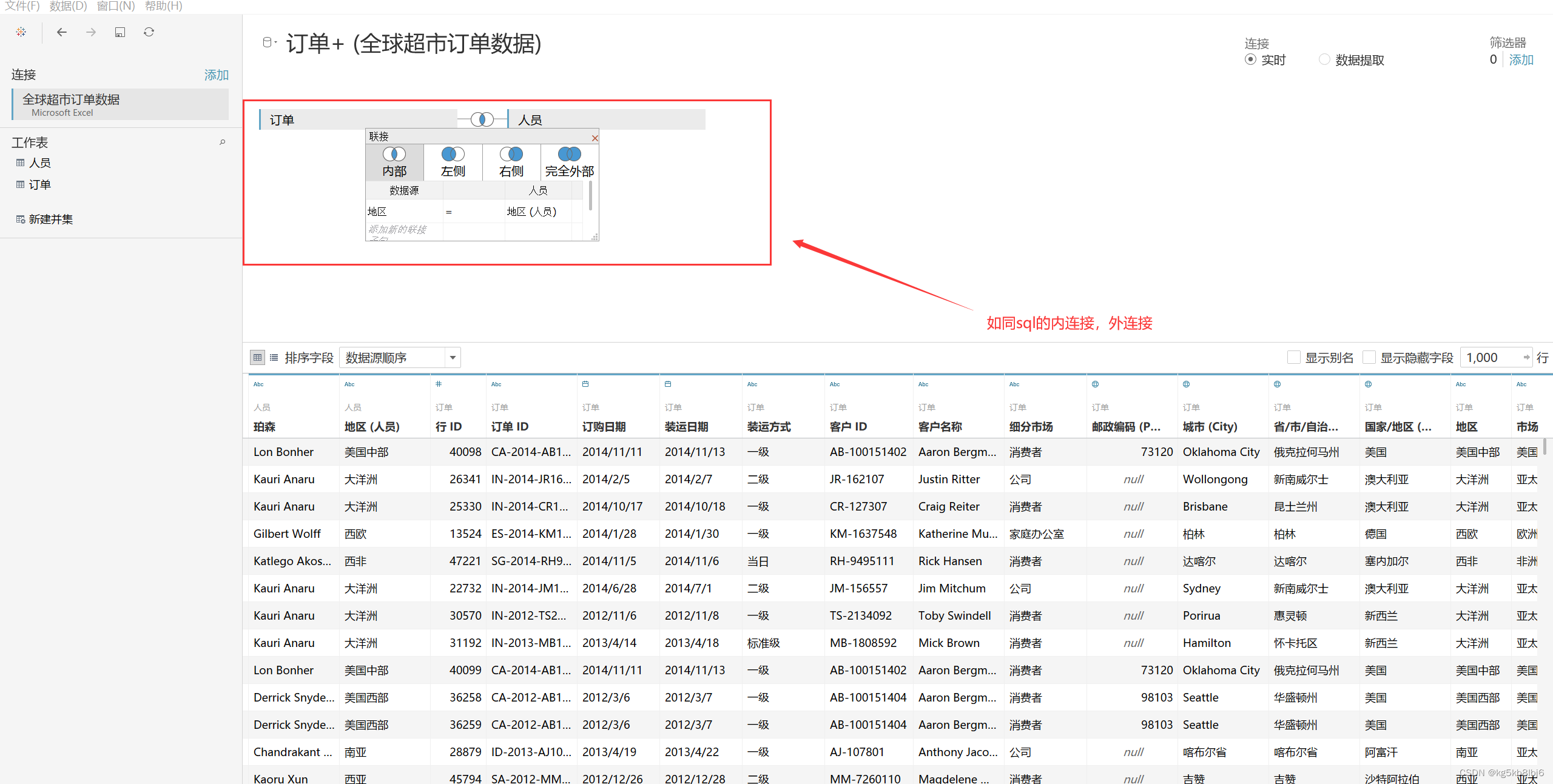Viewport: 1553px width, 784px height.
Task: Click 添加 link next to 连接
Action: (216, 75)
